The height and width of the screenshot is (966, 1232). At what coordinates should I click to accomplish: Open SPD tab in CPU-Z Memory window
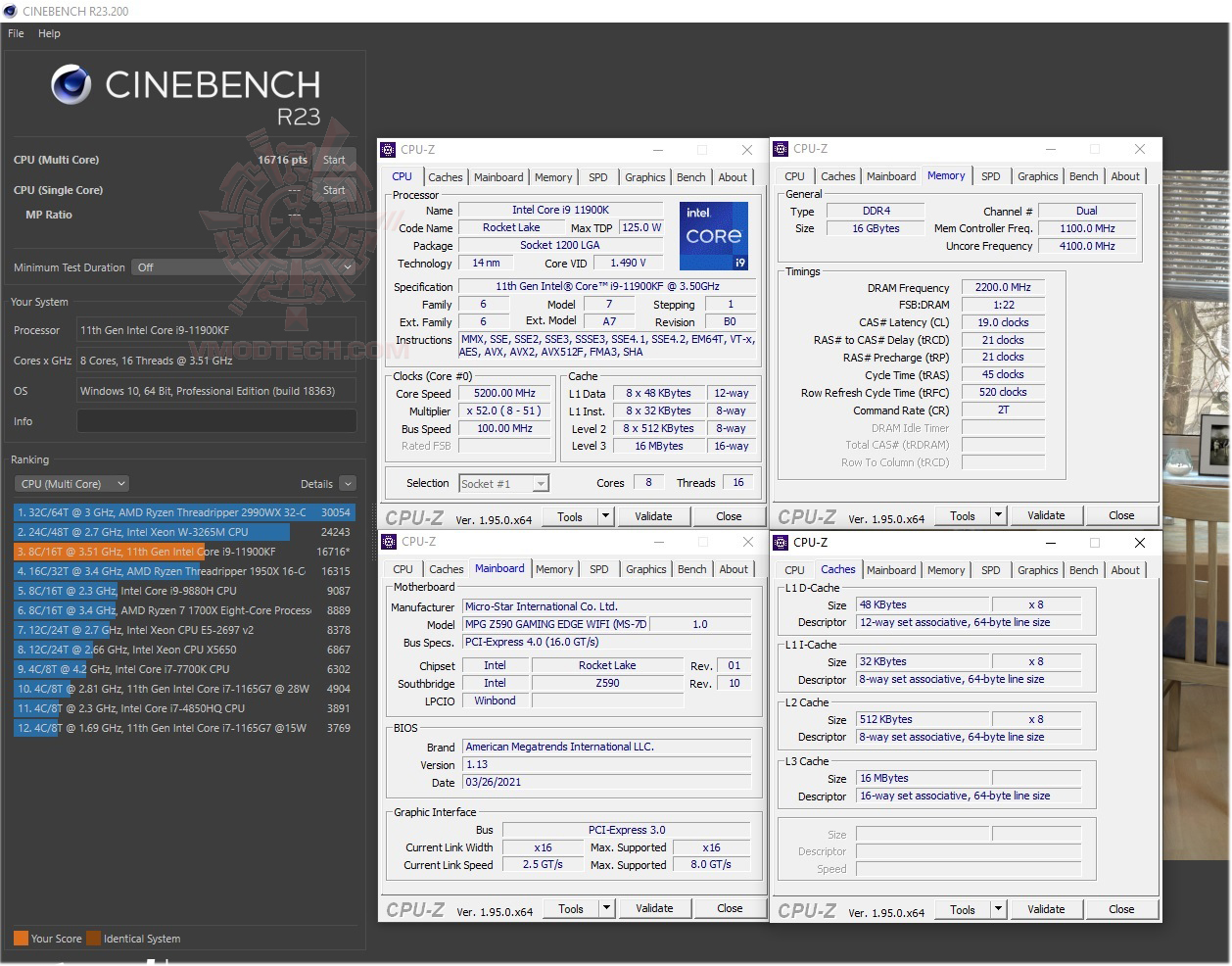pos(991,176)
